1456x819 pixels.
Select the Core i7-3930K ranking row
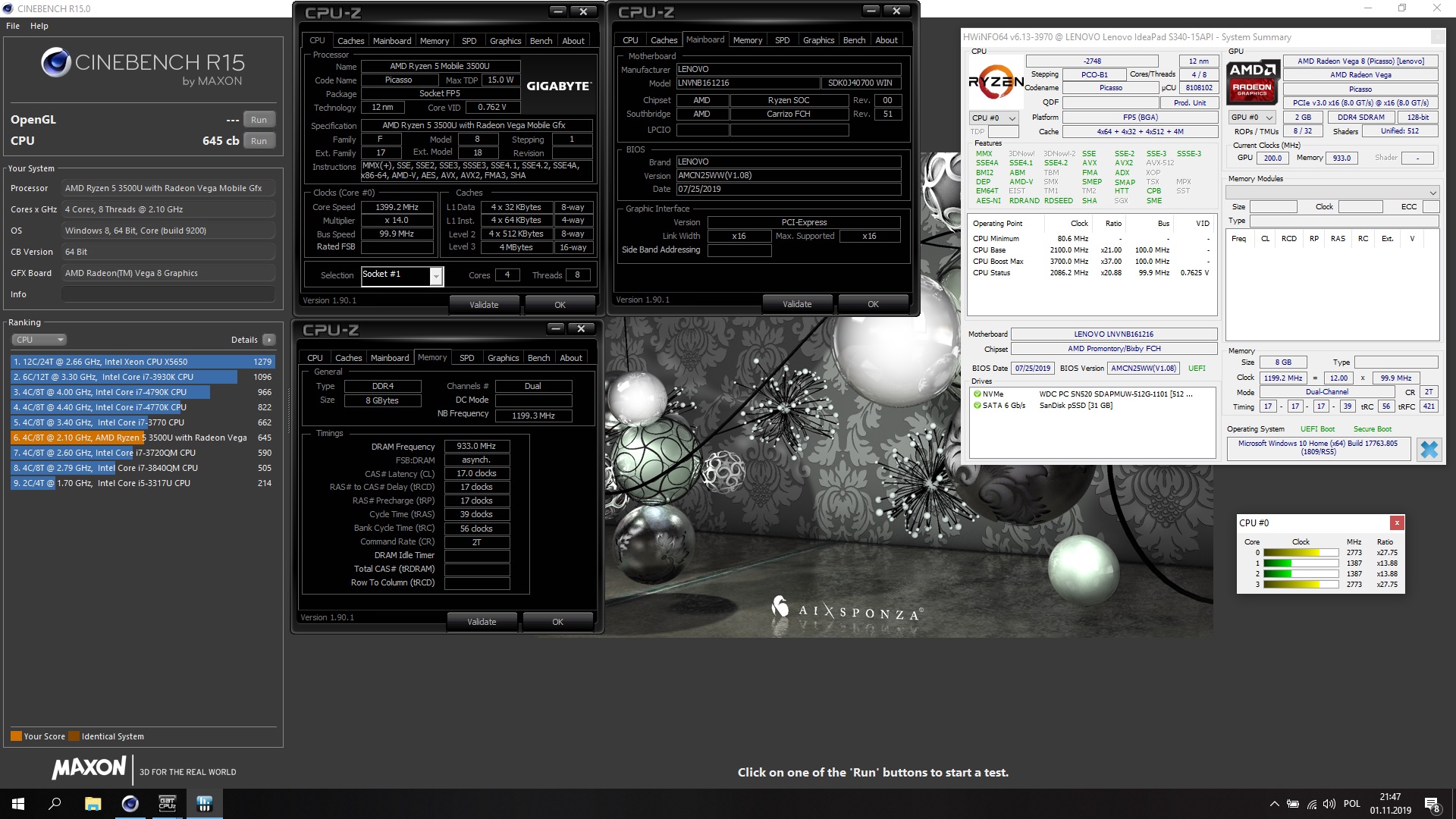pos(143,377)
